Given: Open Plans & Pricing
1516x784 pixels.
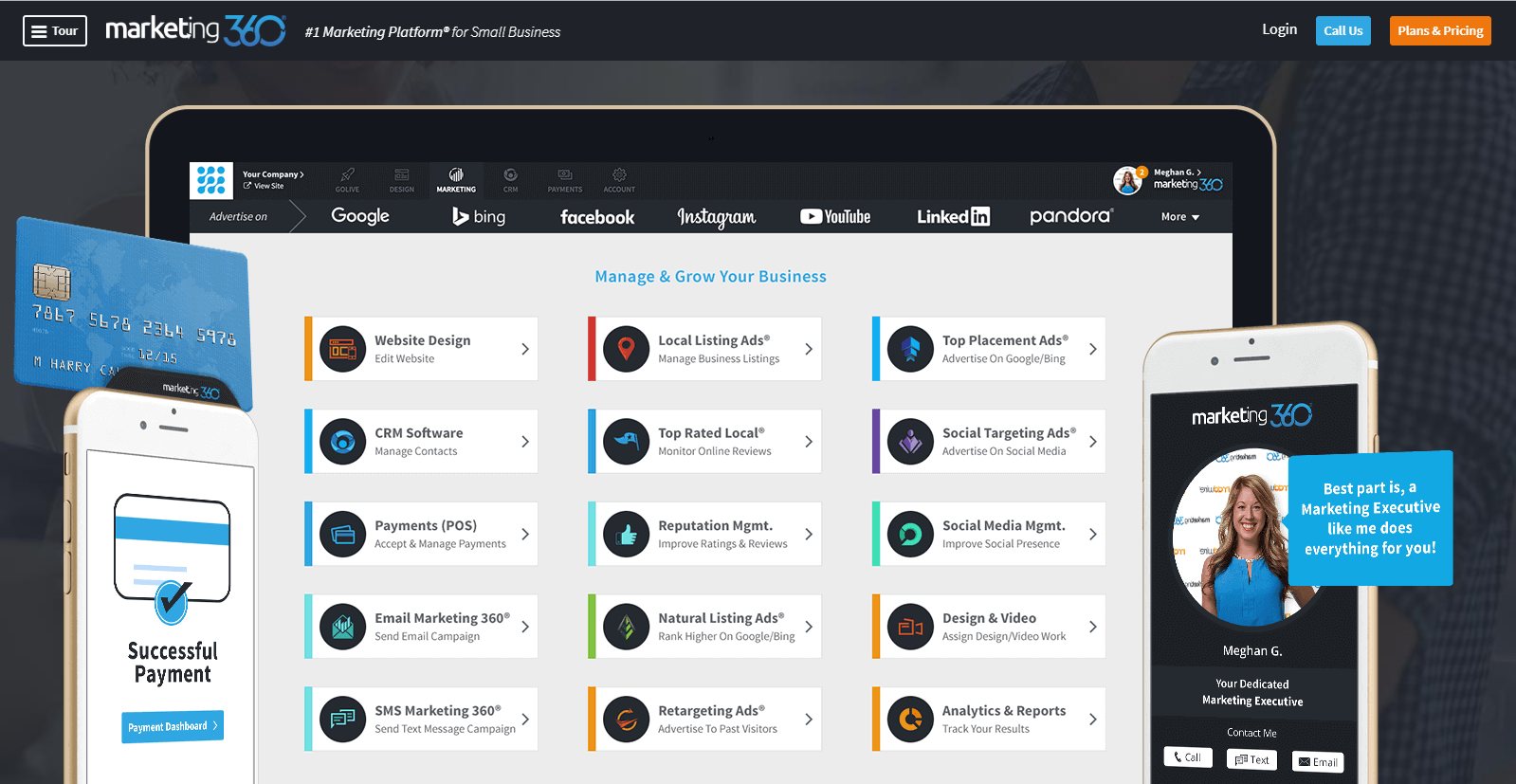Looking at the screenshot, I should (x=1440, y=30).
